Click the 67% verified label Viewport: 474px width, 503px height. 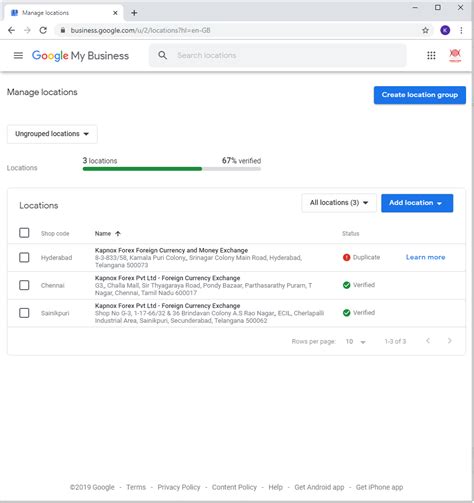pos(241,161)
